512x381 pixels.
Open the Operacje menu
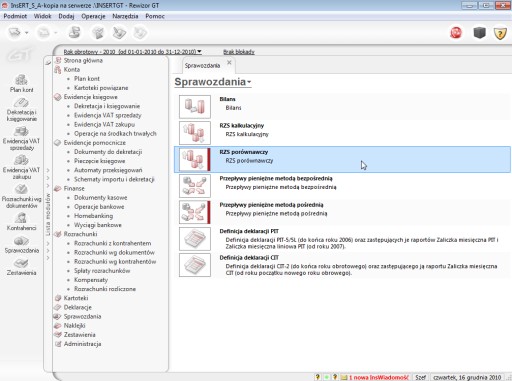point(93,16)
